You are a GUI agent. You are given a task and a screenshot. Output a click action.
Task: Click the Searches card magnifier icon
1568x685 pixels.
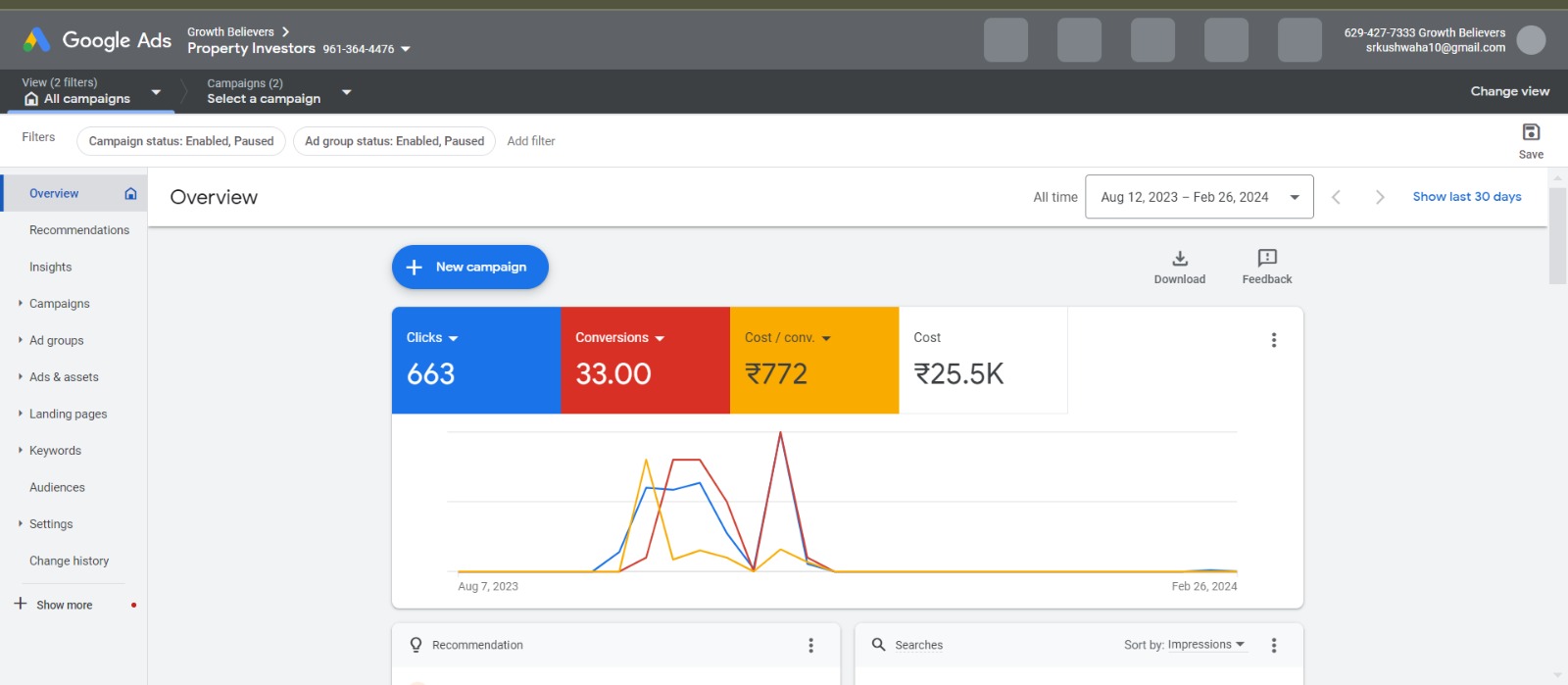pos(878,645)
